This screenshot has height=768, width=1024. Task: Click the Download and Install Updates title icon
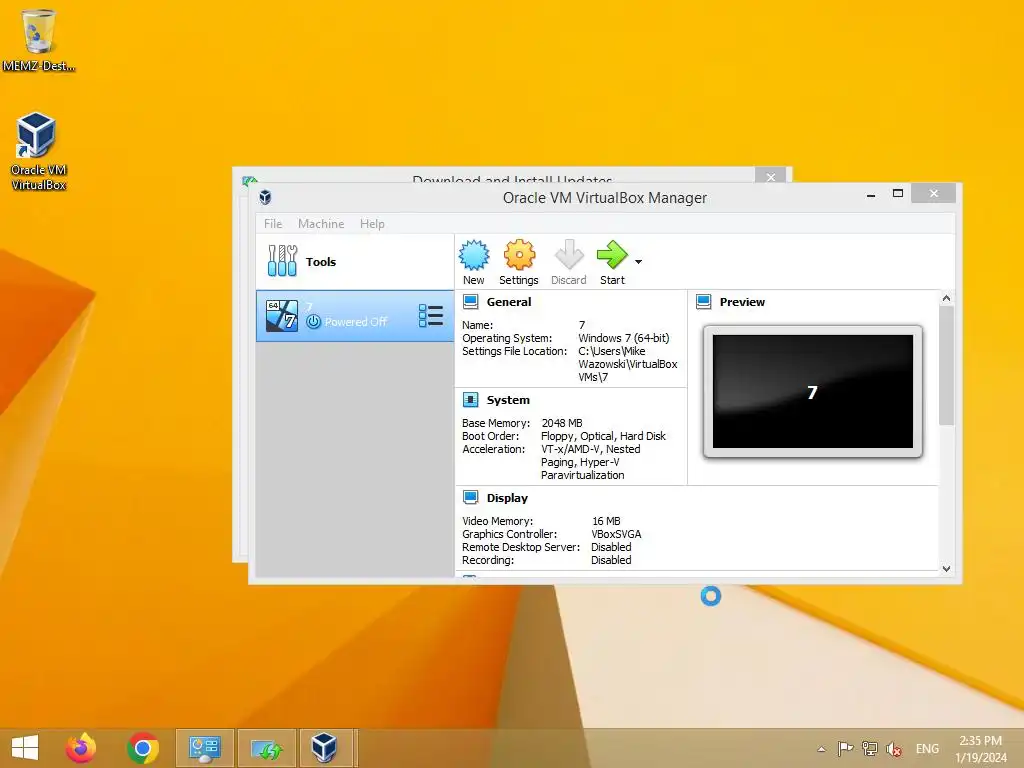coord(249,180)
